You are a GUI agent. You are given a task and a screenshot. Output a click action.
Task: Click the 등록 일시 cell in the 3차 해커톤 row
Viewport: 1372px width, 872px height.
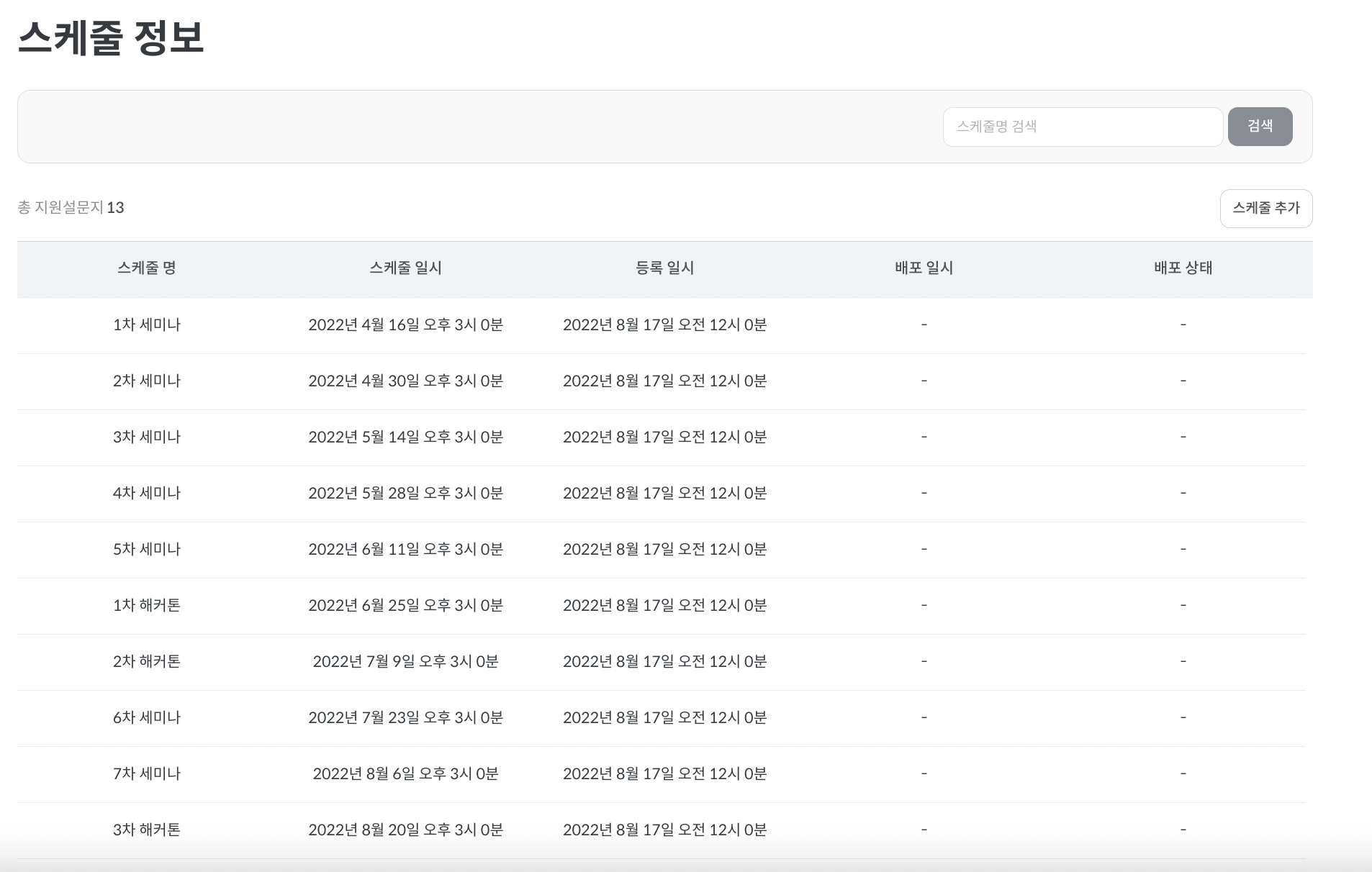[x=665, y=830]
